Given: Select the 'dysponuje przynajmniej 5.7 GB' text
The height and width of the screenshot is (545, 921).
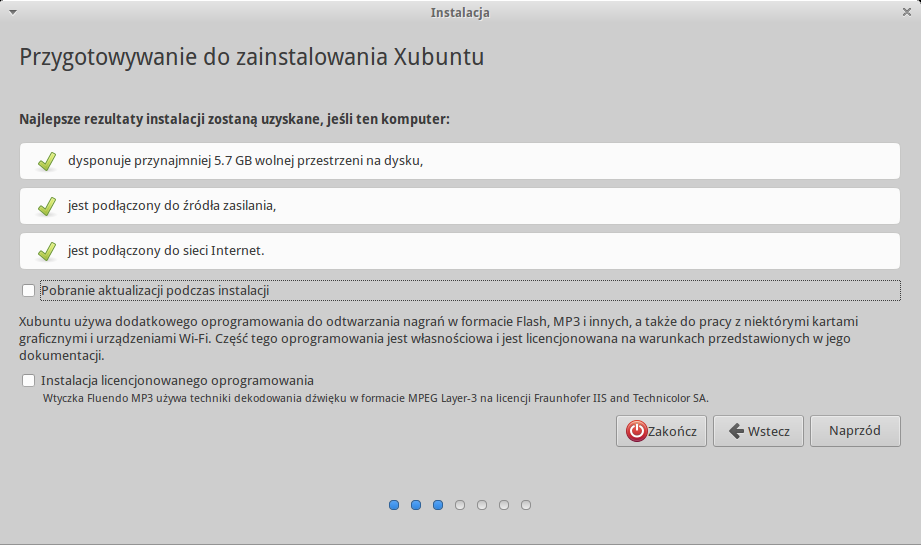Looking at the screenshot, I should point(159,161).
